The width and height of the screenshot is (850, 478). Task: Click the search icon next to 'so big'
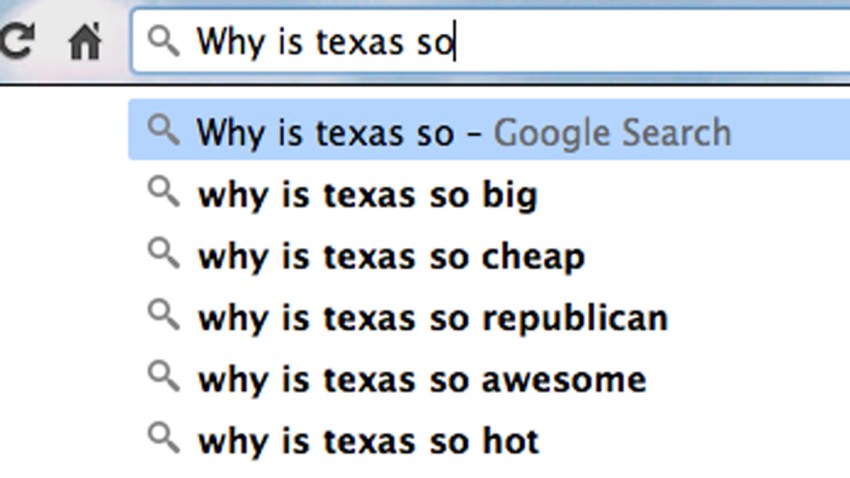pos(163,192)
